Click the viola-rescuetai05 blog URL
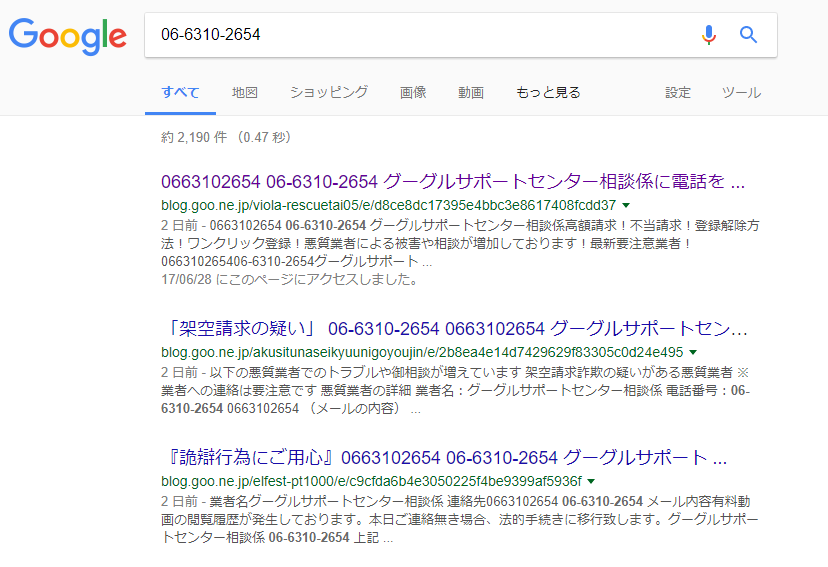 [x=388, y=205]
